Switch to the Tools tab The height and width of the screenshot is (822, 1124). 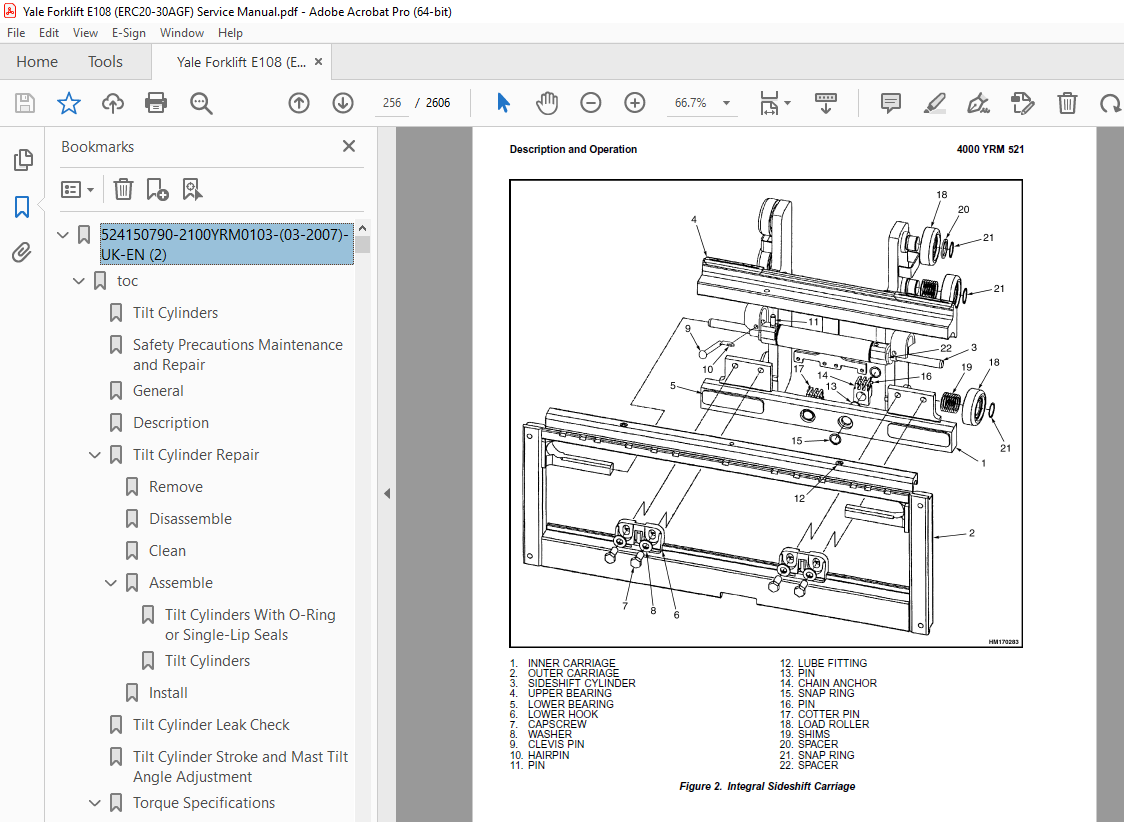click(x=105, y=62)
